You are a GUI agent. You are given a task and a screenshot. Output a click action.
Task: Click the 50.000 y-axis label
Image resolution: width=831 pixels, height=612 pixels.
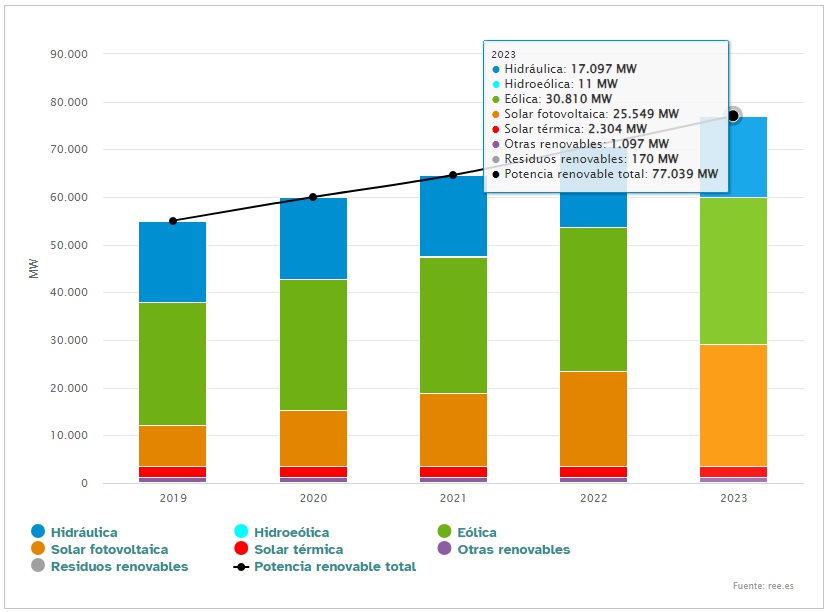point(69,245)
